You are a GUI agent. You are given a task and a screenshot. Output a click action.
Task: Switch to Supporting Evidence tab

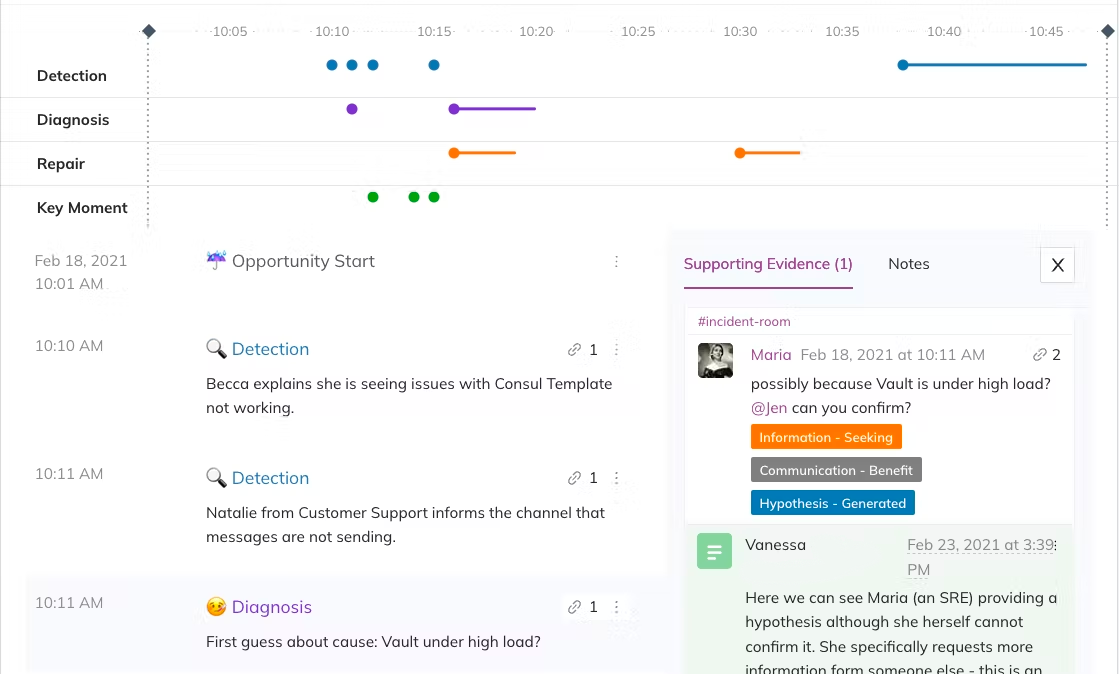click(768, 264)
